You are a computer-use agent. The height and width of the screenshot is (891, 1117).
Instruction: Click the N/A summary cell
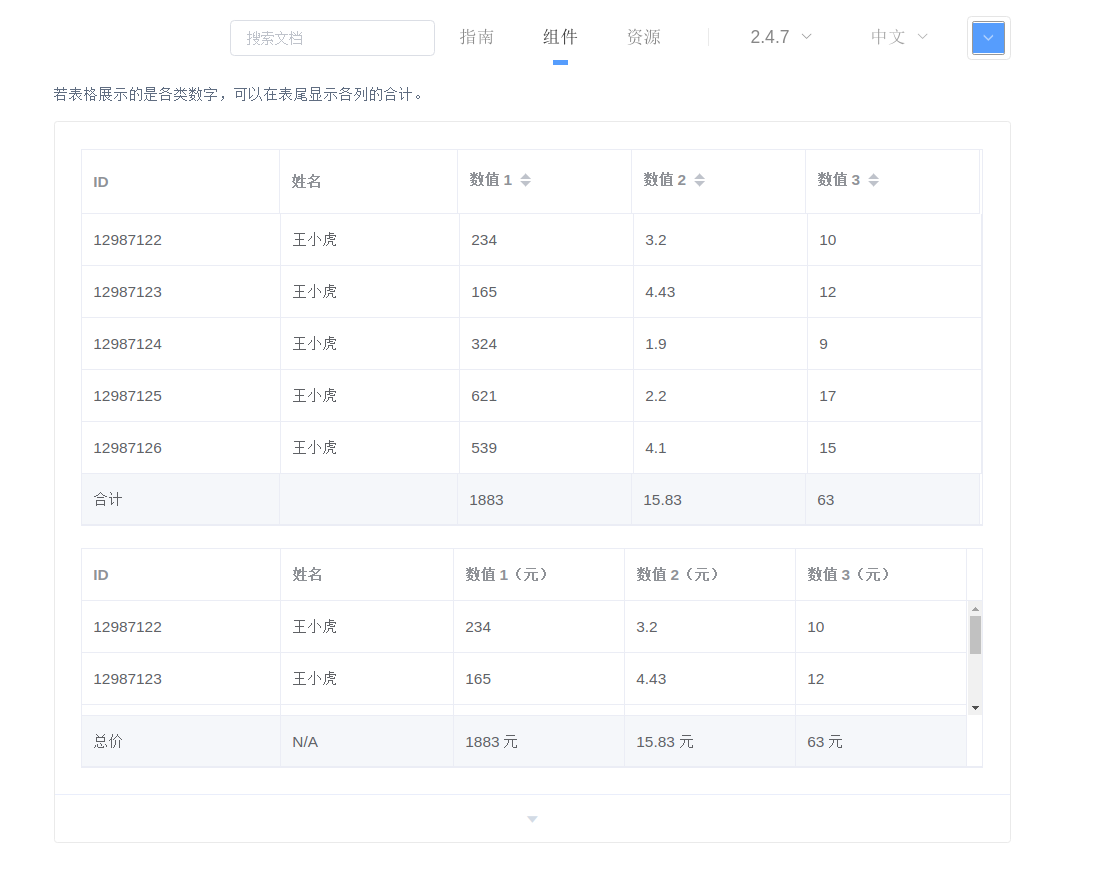coord(367,741)
